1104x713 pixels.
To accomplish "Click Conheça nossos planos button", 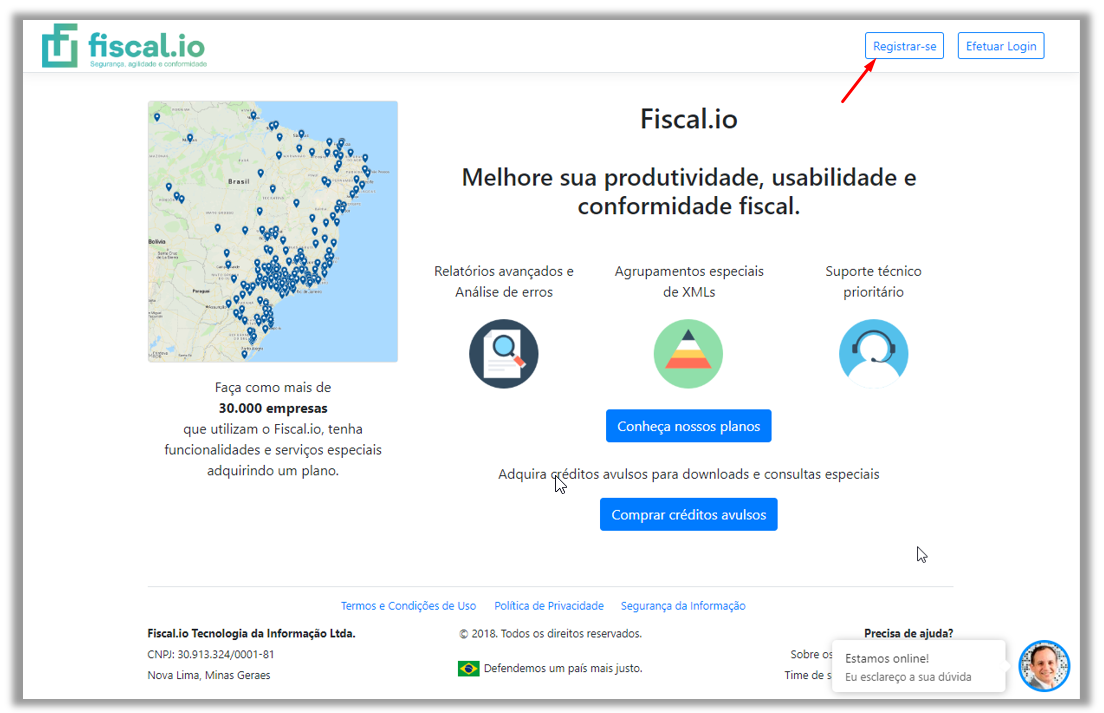I will 689,426.
